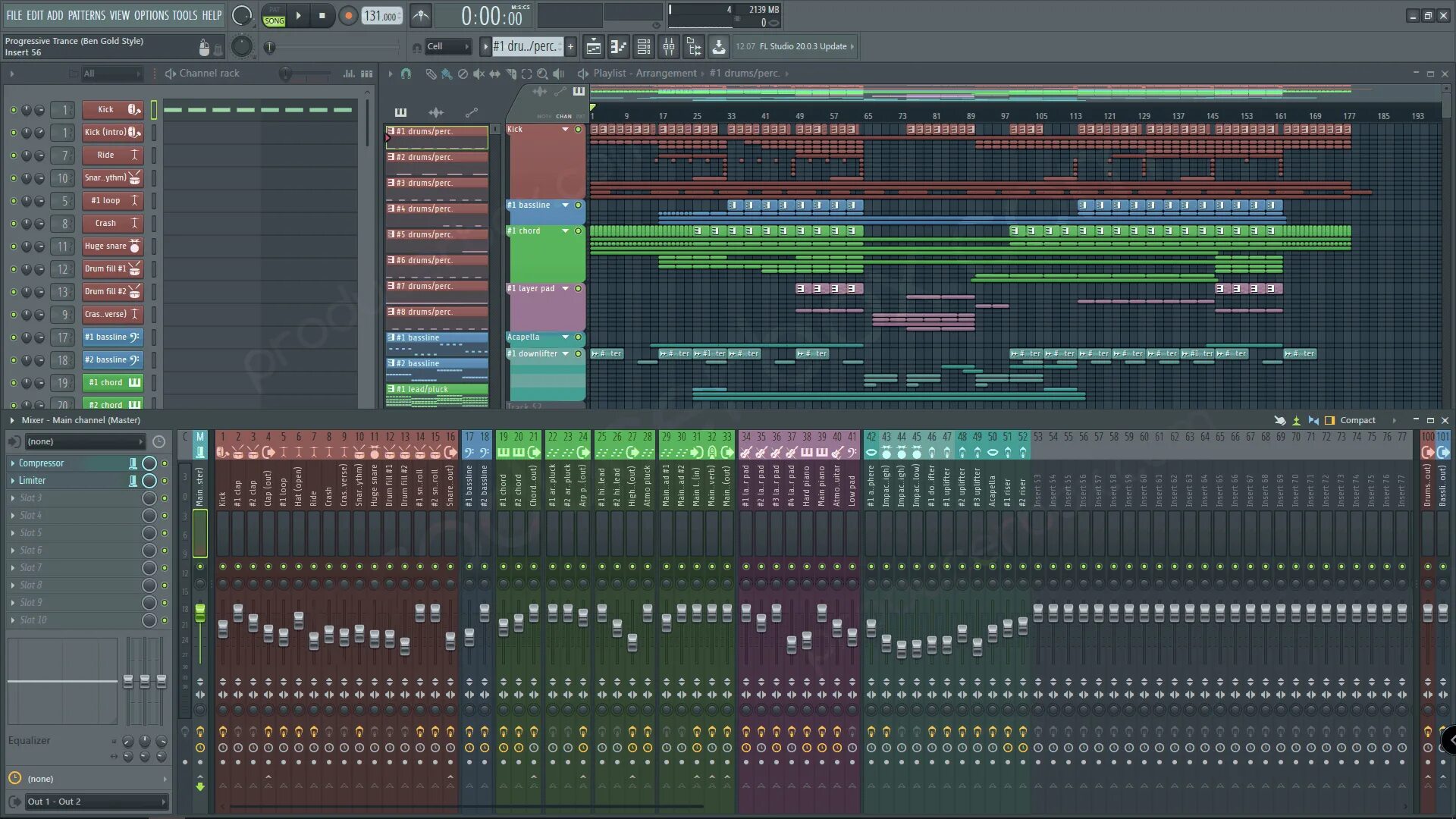Open the Kick track header dropdown in the Playlist

tap(565, 129)
